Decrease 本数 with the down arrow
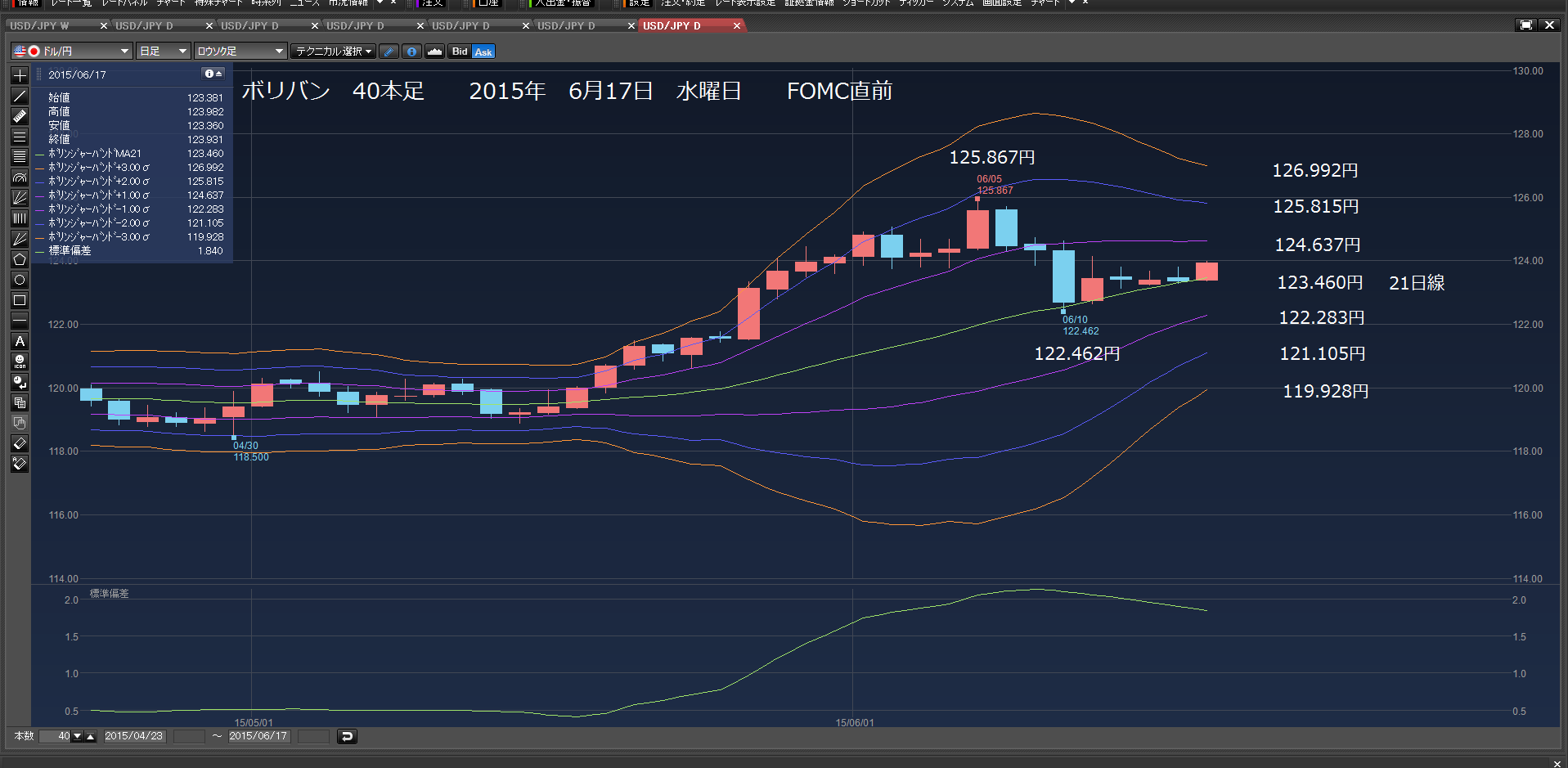Viewport: 1568px width, 768px height. tap(78, 737)
